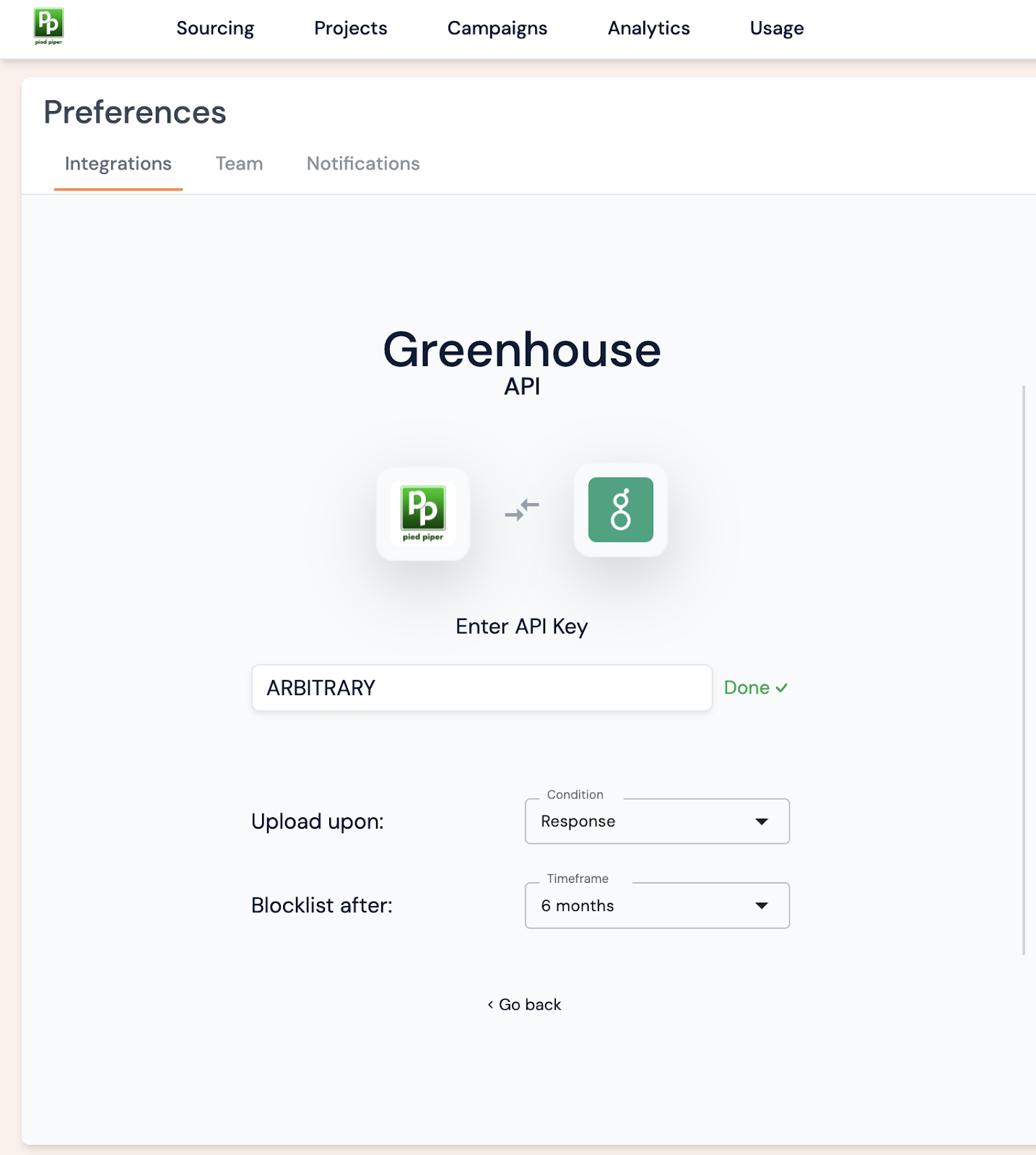Switch to the Team tab
This screenshot has height=1155, width=1036.
[x=239, y=164]
